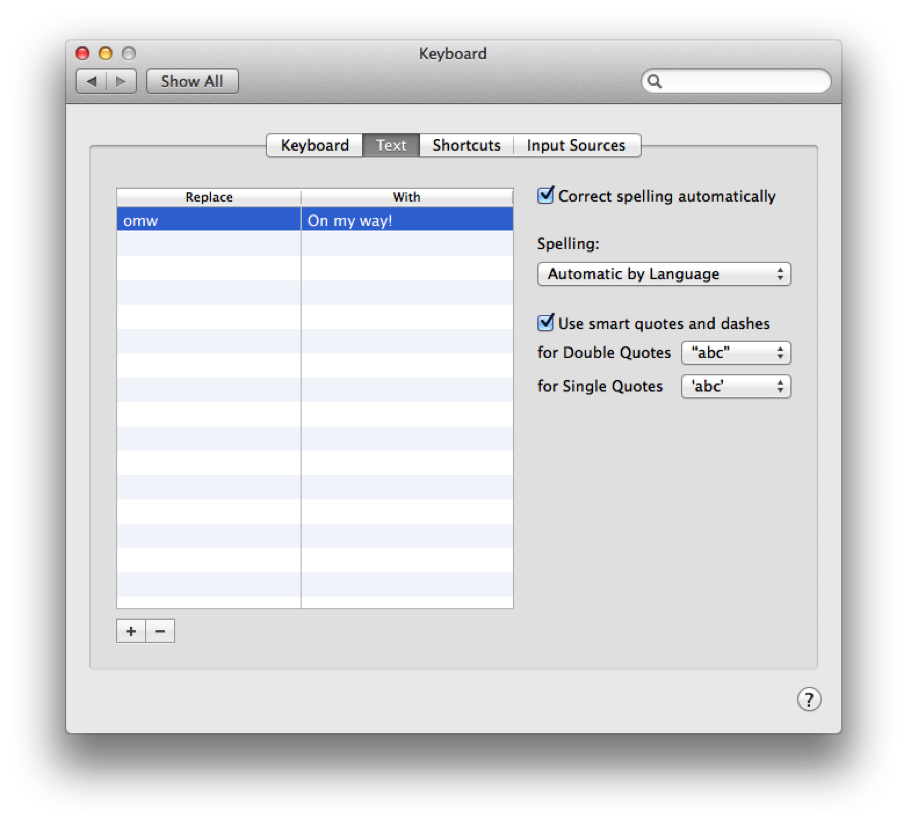Open the Input Sources tab
This screenshot has width=908, height=825.
pos(576,145)
